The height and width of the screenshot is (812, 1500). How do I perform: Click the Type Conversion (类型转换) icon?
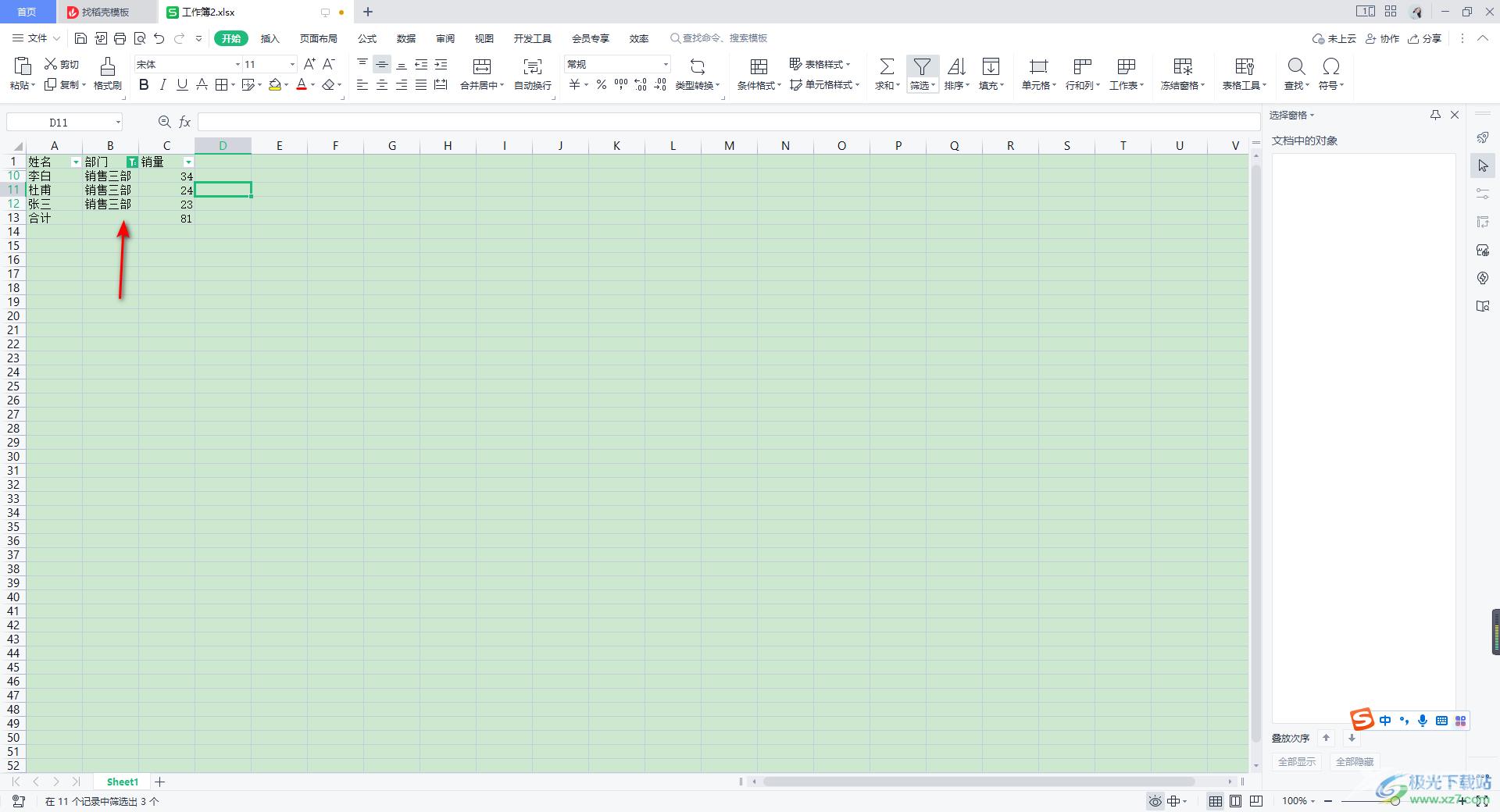coord(698,66)
